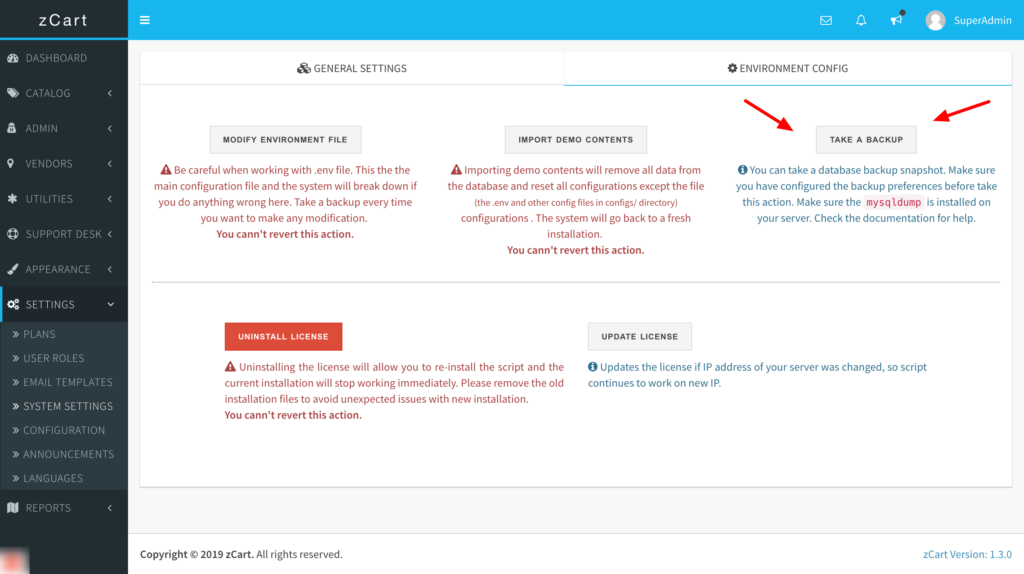Viewport: 1024px width, 574px height.
Task: Click the Update License button
Action: click(x=639, y=337)
